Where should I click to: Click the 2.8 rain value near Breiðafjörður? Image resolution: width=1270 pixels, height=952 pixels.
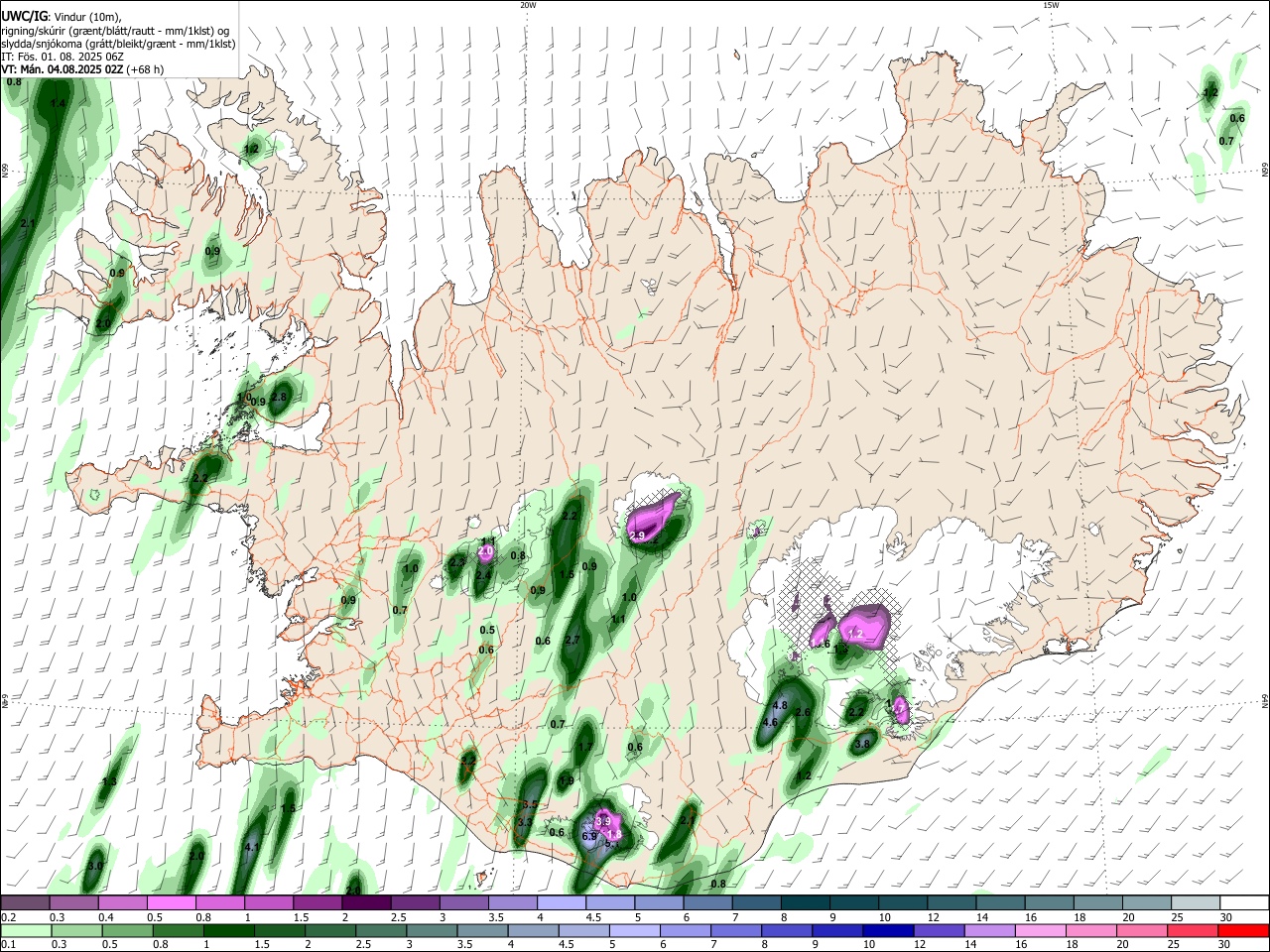(x=279, y=397)
